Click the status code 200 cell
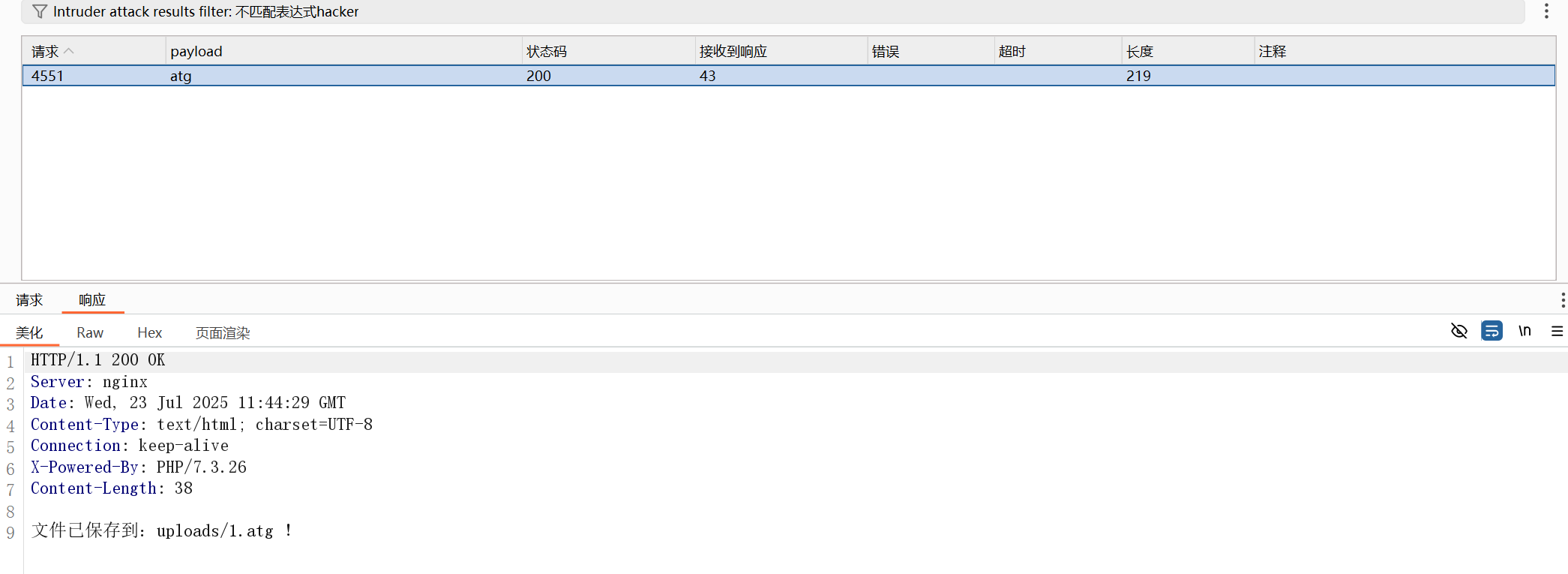Viewport: 1568px width, 574px height. [x=538, y=76]
